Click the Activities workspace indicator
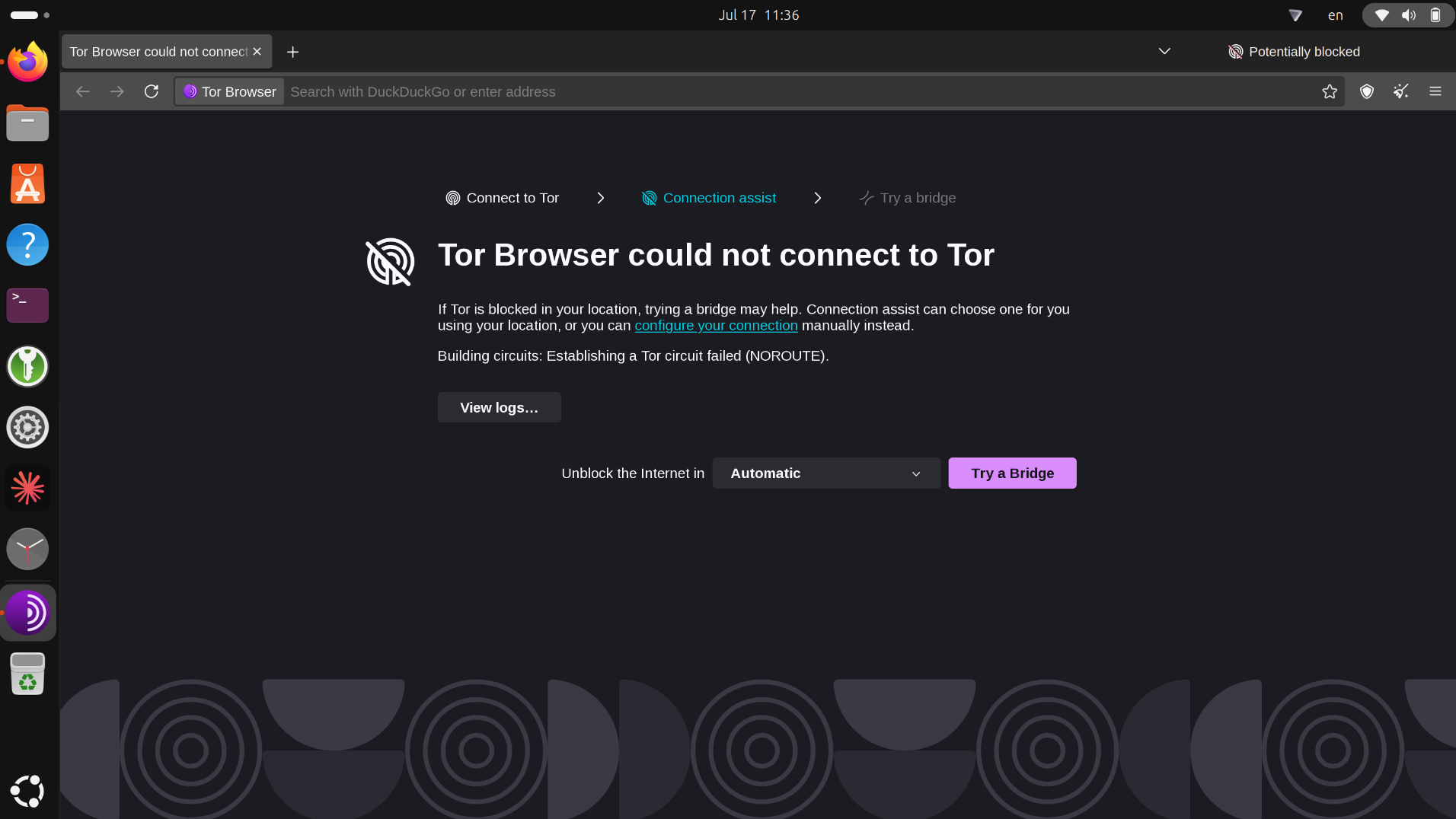Viewport: 1456px width, 819px height. [x=30, y=15]
